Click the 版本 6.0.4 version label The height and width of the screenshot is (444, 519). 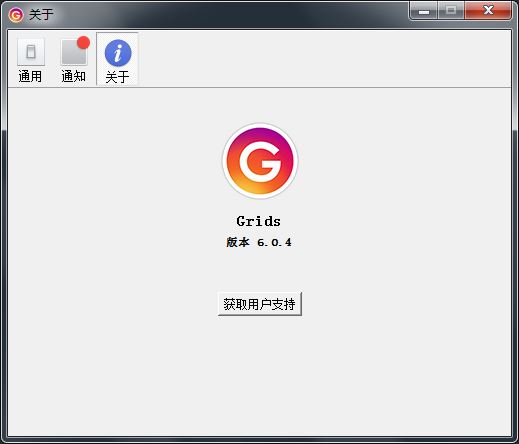[259, 242]
